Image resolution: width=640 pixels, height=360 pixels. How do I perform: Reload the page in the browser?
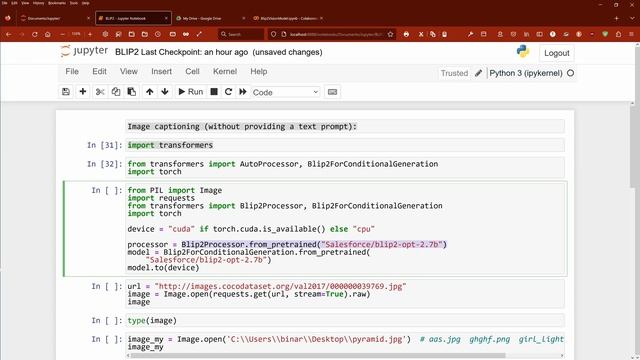pyautogui.click(x=35, y=34)
